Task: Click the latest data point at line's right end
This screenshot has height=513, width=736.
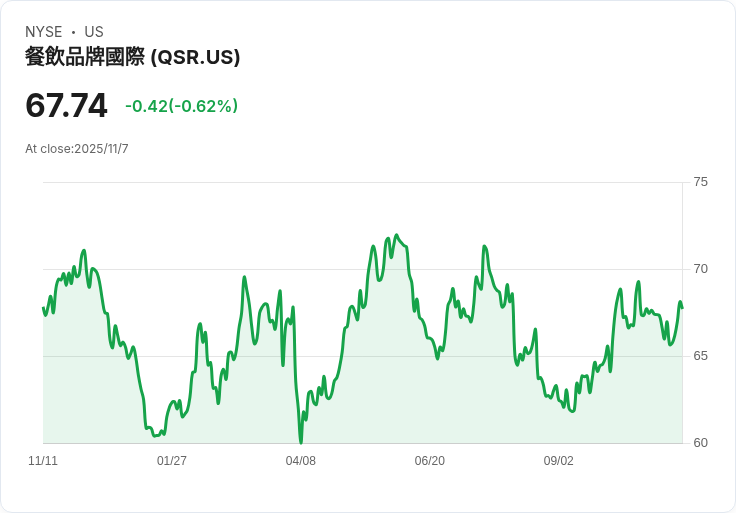Action: pyautogui.click(x=682, y=307)
